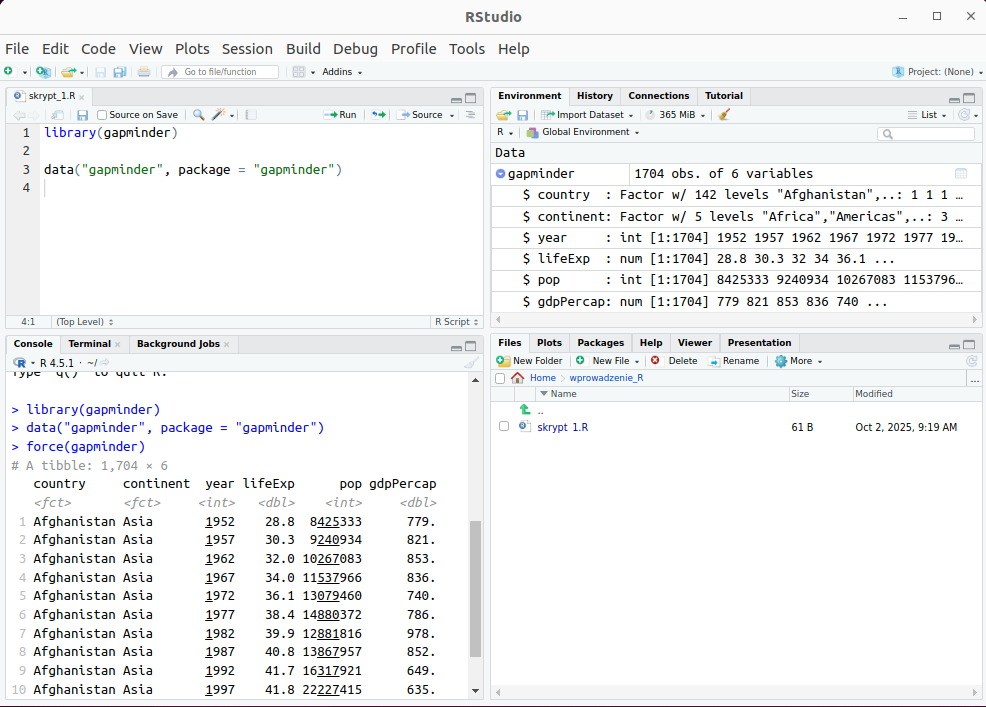
Task: Toggle Source on Save checkbox
Action: pyautogui.click(x=102, y=115)
